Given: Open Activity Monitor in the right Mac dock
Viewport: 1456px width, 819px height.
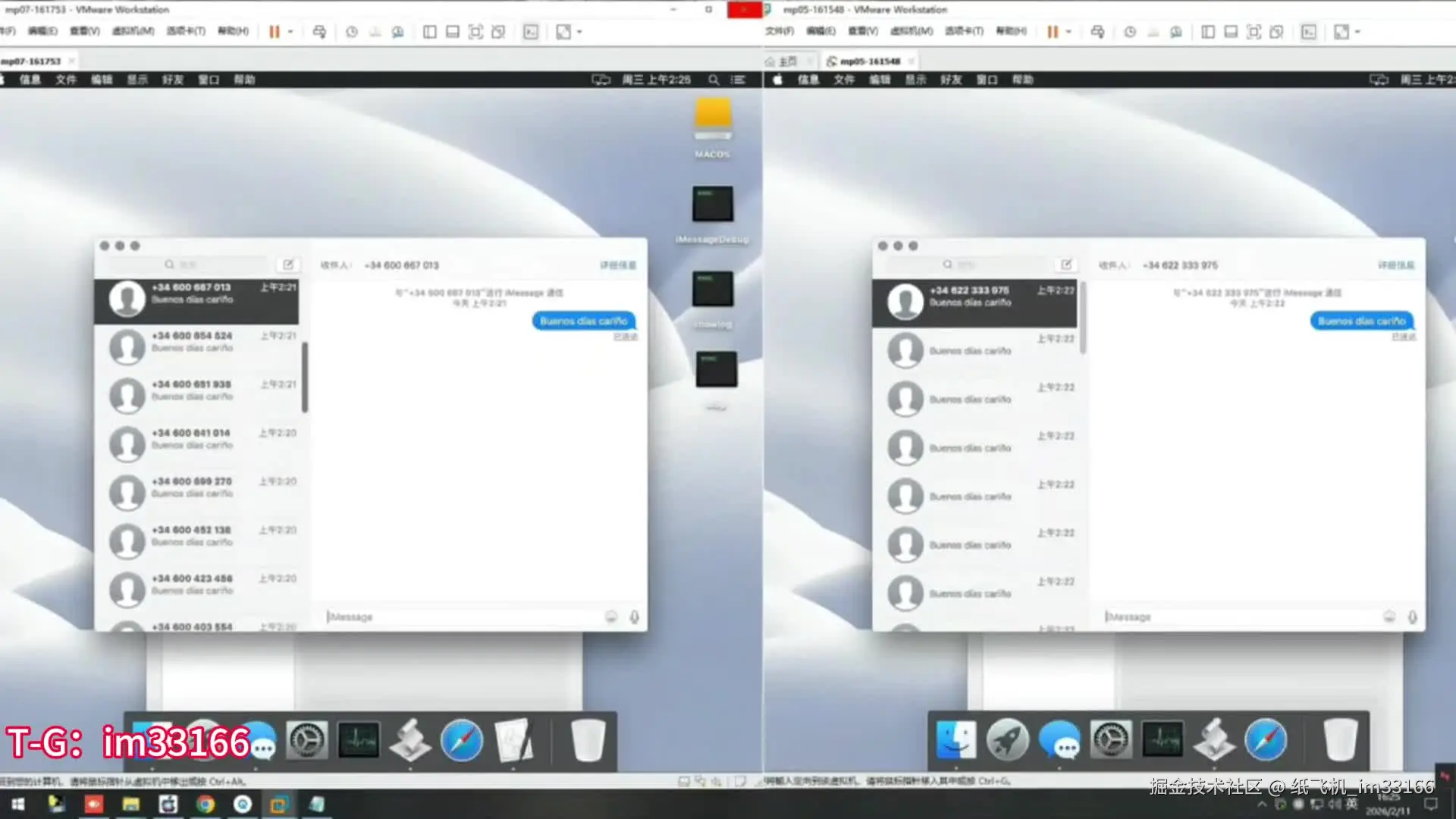Looking at the screenshot, I should pyautogui.click(x=1162, y=741).
